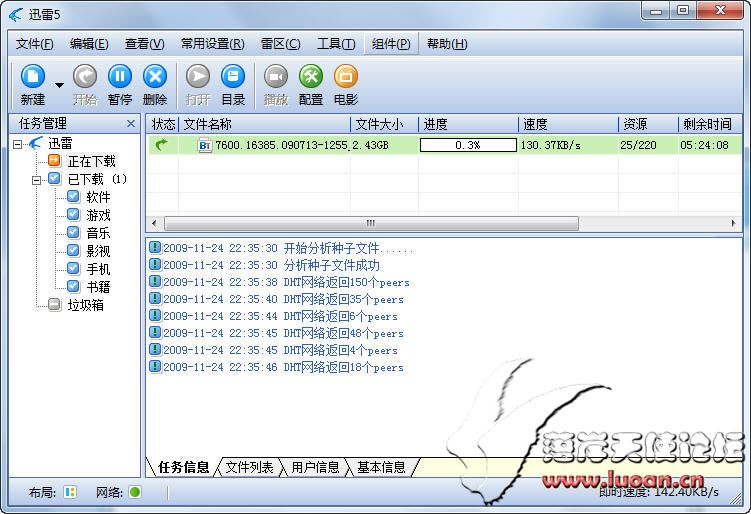Sort by the 进度 column header

click(469, 125)
